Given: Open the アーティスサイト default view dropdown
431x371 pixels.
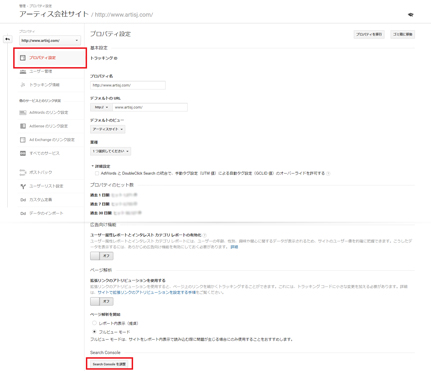Looking at the screenshot, I should click(108, 129).
